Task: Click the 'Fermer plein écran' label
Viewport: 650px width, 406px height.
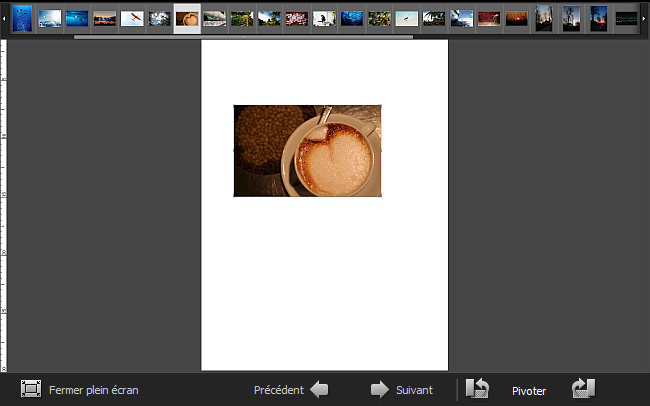Action: pos(94,390)
